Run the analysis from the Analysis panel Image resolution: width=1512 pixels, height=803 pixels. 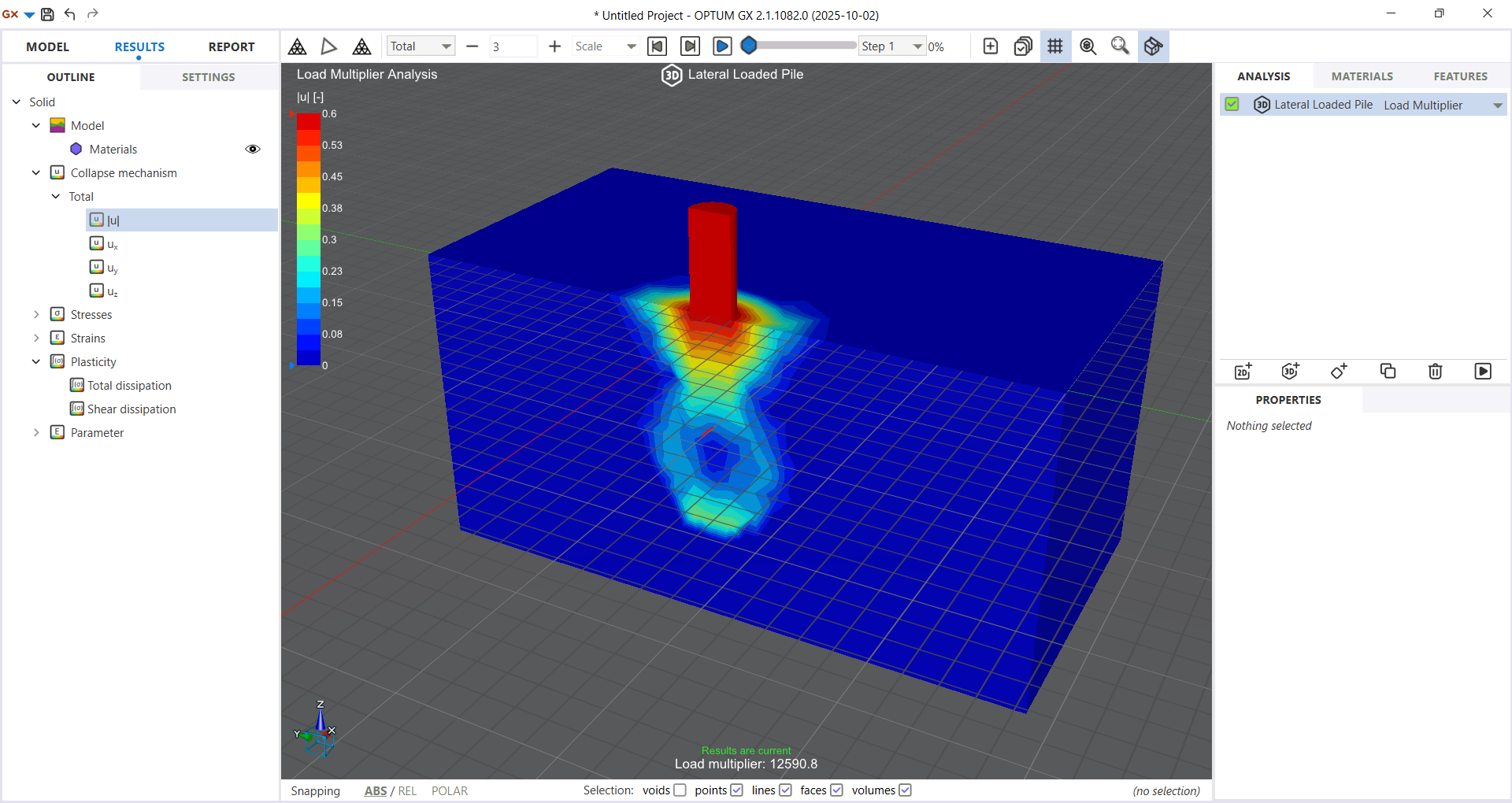click(x=1484, y=371)
